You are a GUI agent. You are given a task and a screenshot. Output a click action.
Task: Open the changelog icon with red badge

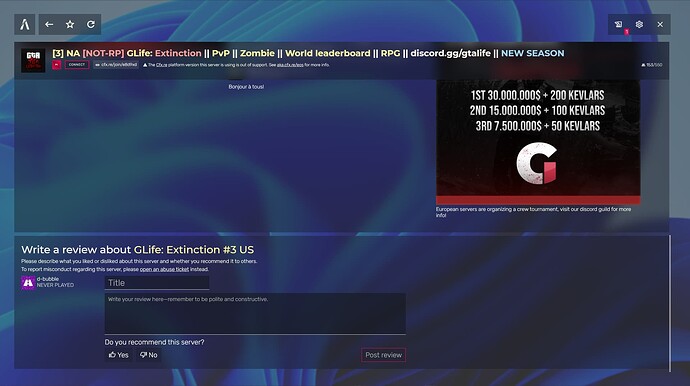[x=619, y=25]
